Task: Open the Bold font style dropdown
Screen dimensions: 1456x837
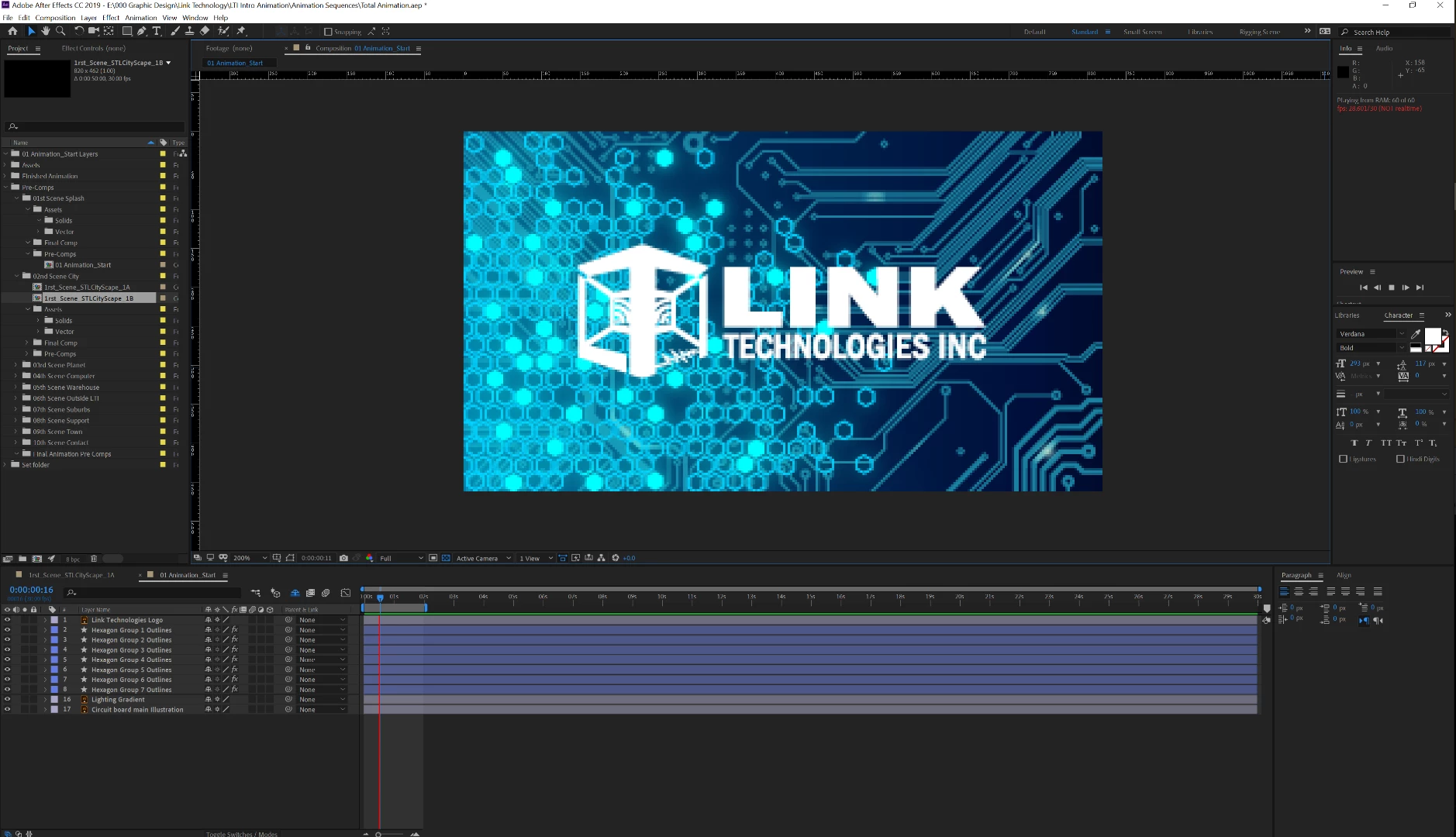Action: click(x=1371, y=348)
